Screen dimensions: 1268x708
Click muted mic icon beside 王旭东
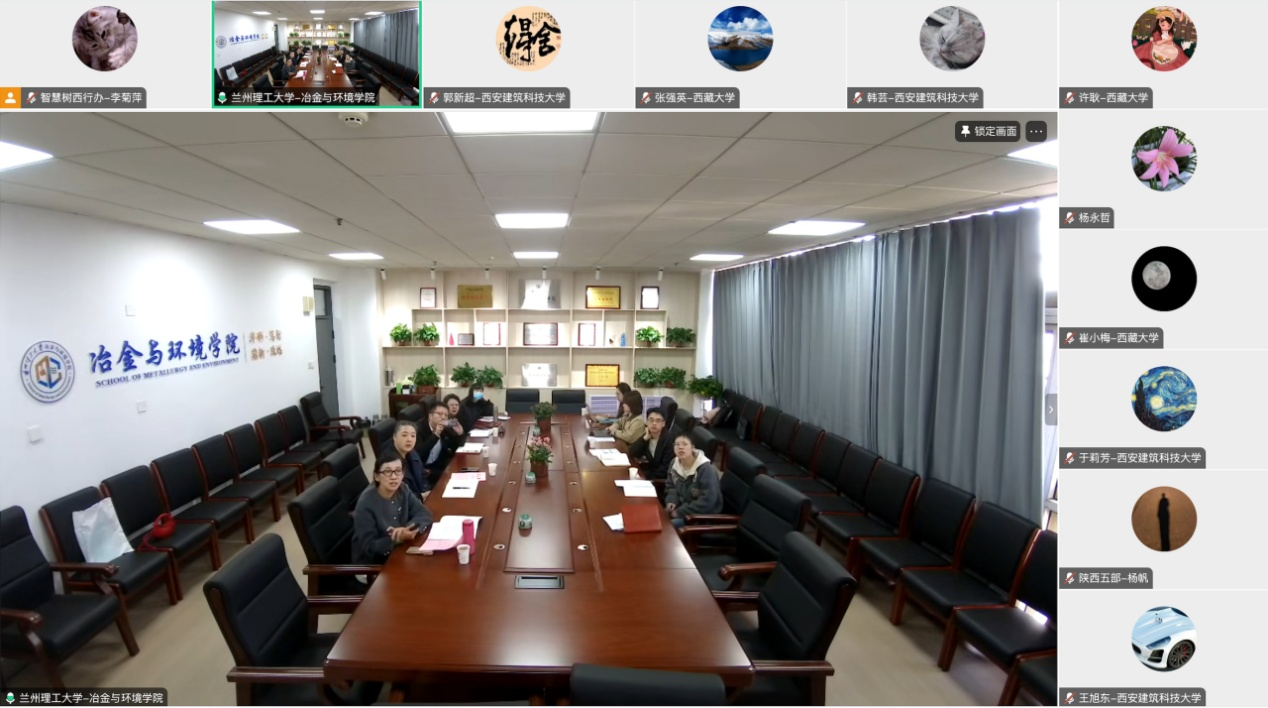(1070, 698)
